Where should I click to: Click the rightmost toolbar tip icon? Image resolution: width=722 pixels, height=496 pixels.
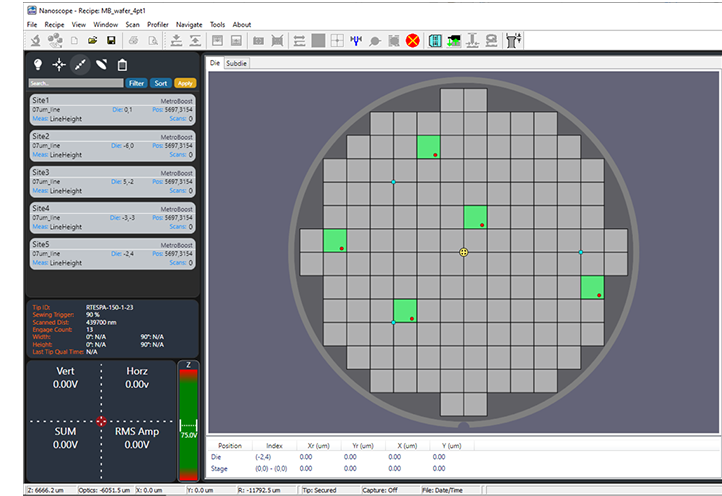[515, 40]
